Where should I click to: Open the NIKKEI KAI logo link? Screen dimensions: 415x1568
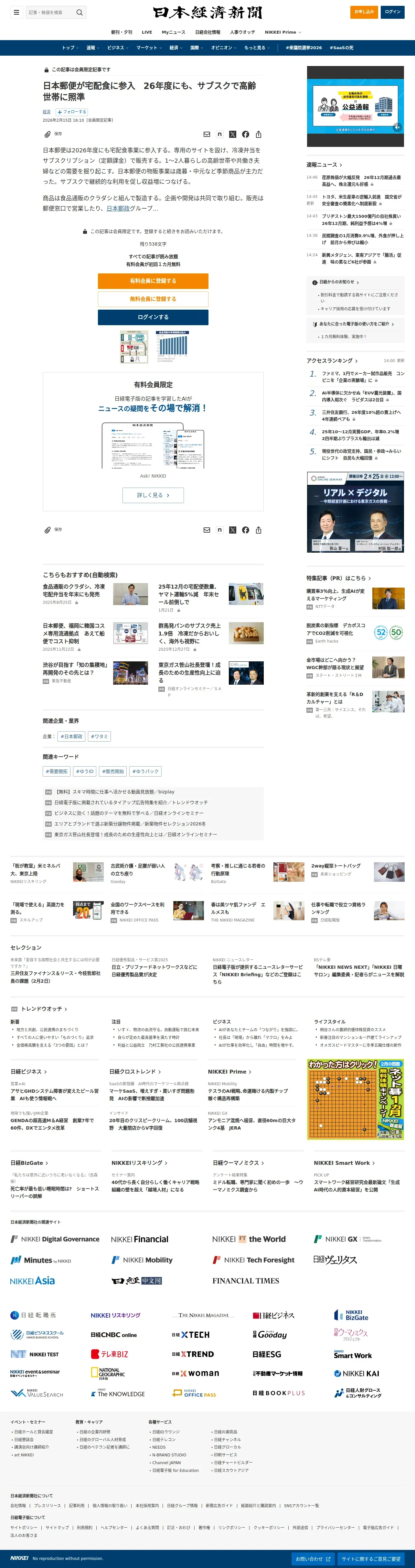[x=357, y=1374]
